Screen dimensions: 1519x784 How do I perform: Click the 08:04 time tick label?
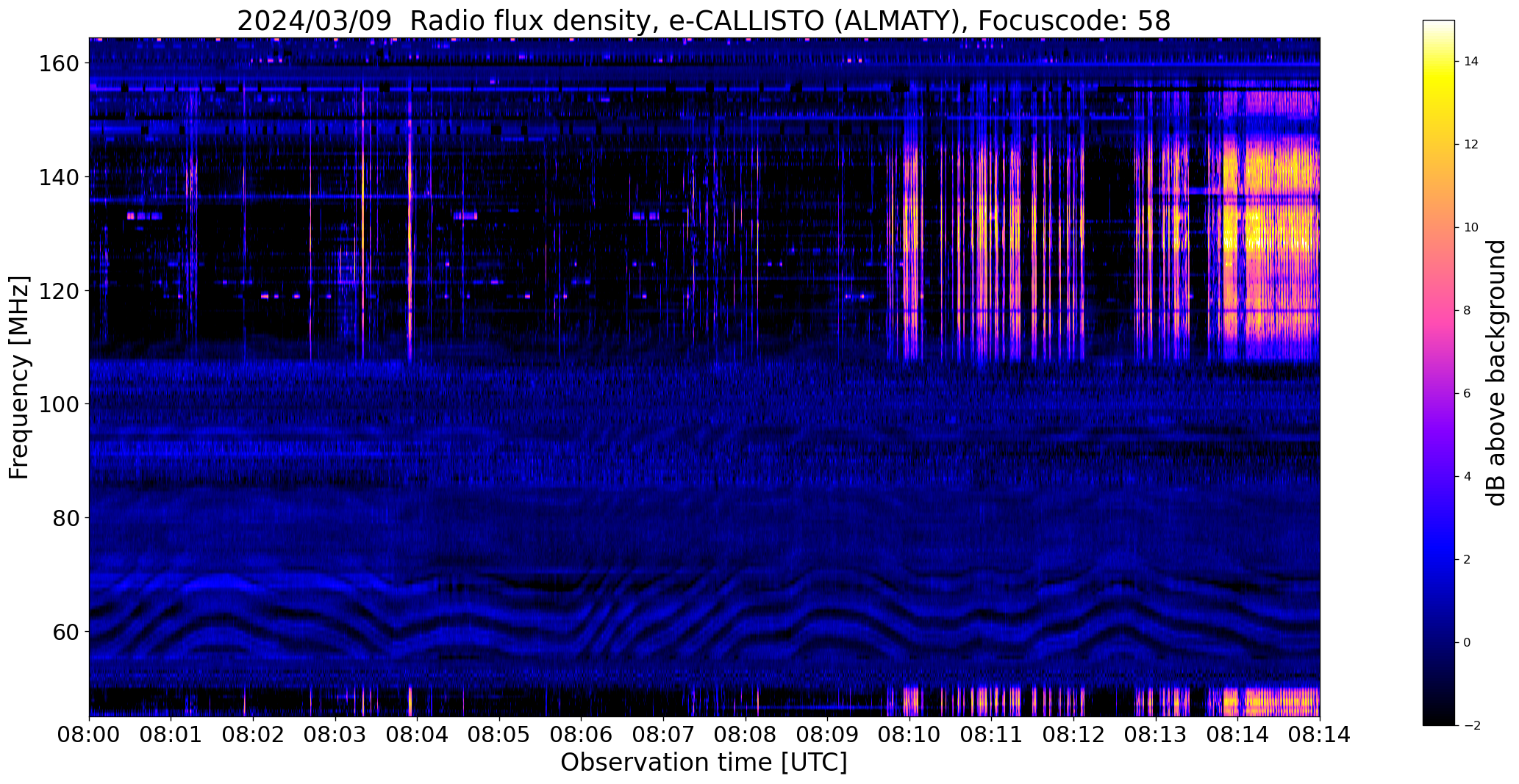point(418,736)
